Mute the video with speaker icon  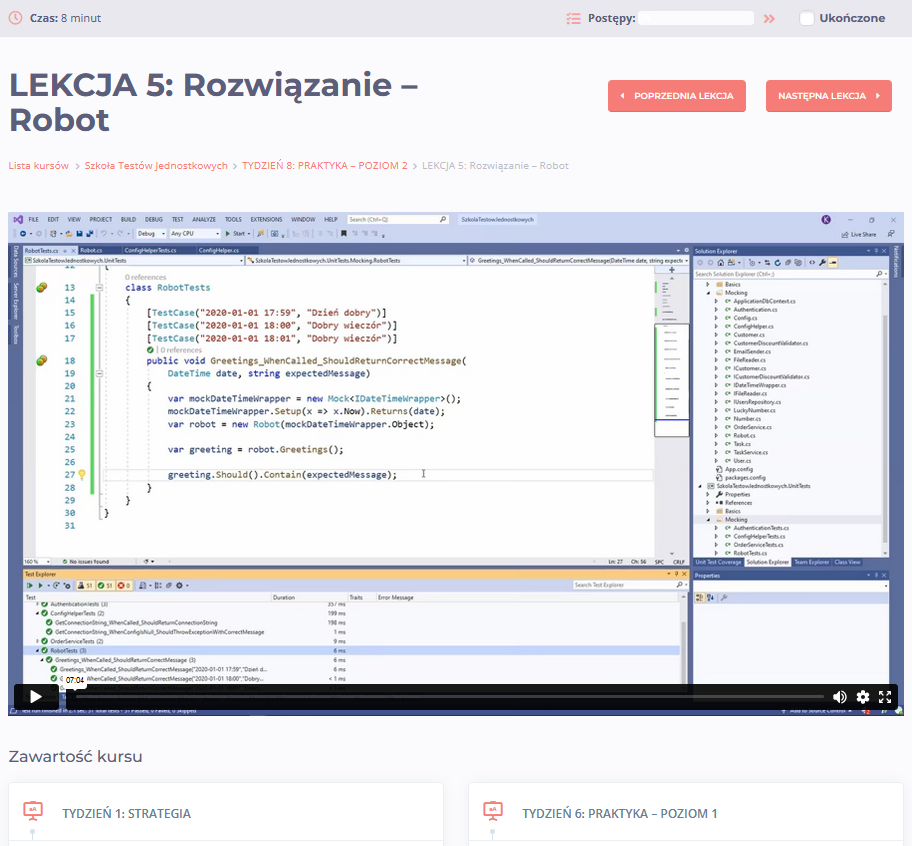point(839,697)
